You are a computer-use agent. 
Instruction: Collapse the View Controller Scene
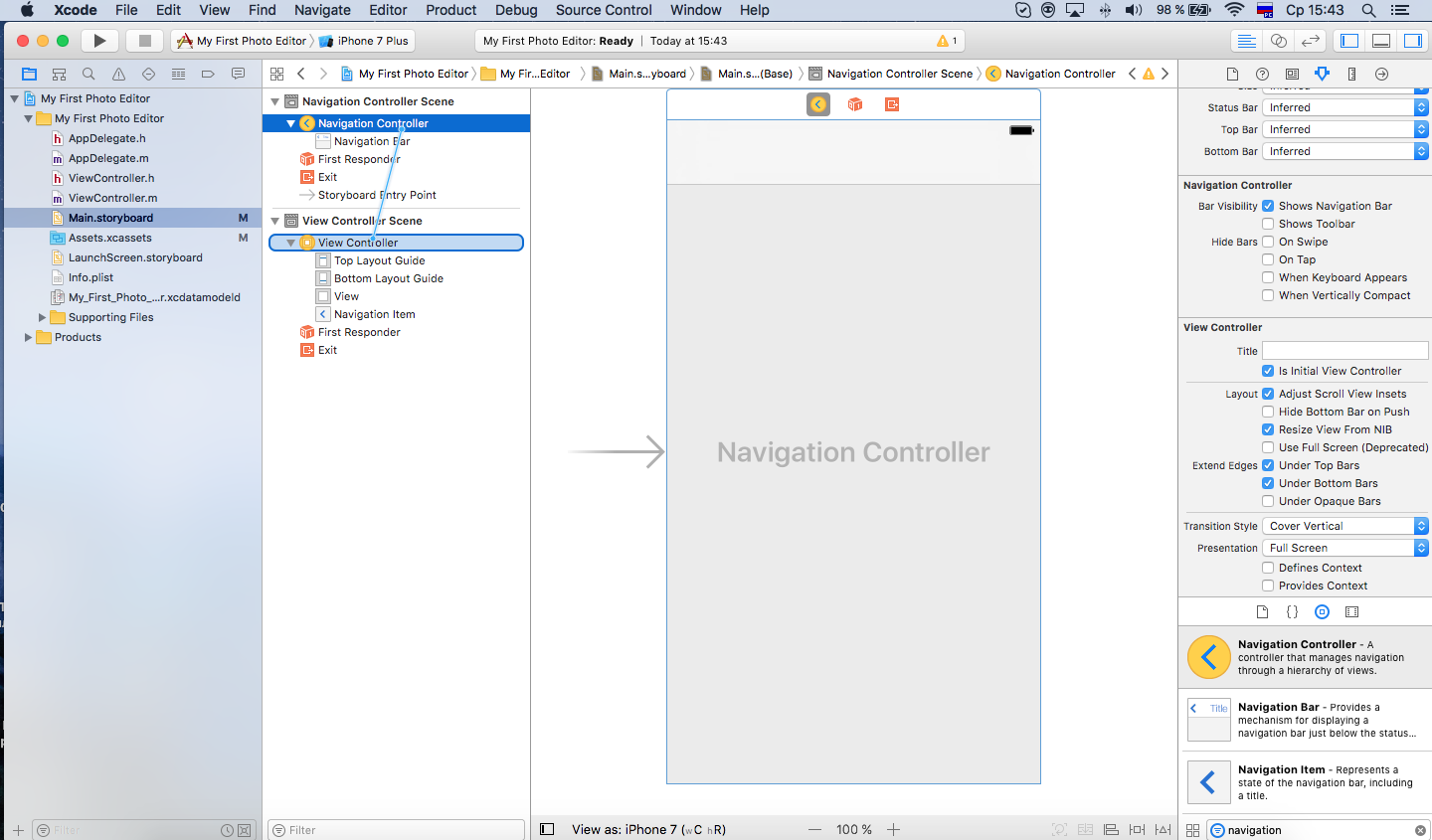pos(275,221)
